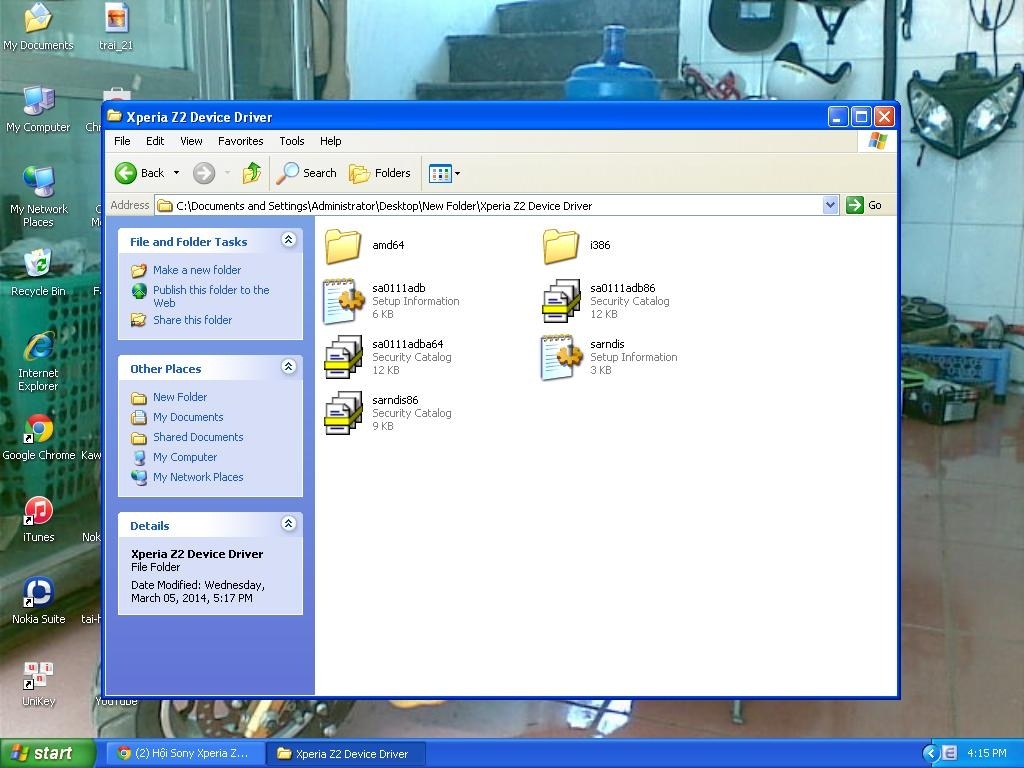The height and width of the screenshot is (768, 1024).
Task: Open the File menu
Action: pyautogui.click(x=122, y=141)
